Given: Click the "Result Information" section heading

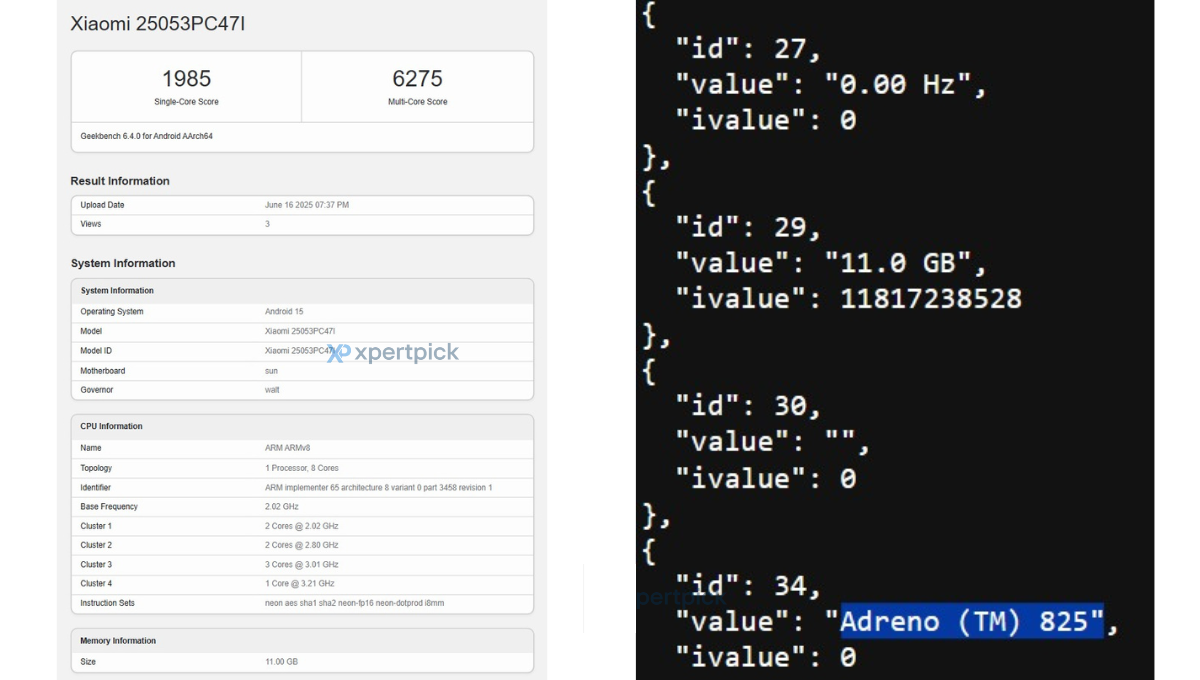Looking at the screenshot, I should [120, 181].
